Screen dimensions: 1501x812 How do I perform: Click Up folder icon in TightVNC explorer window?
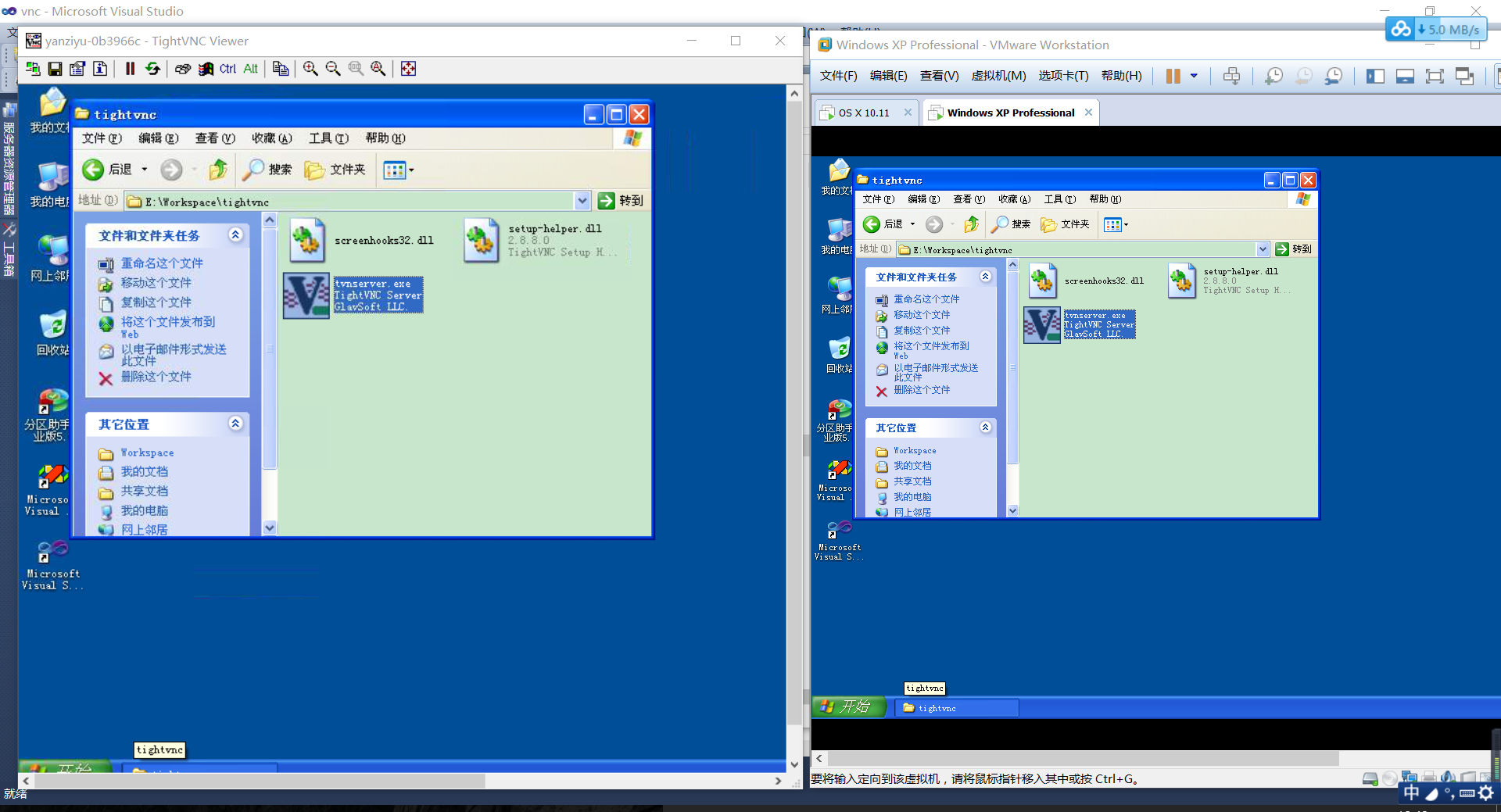pyautogui.click(x=218, y=170)
